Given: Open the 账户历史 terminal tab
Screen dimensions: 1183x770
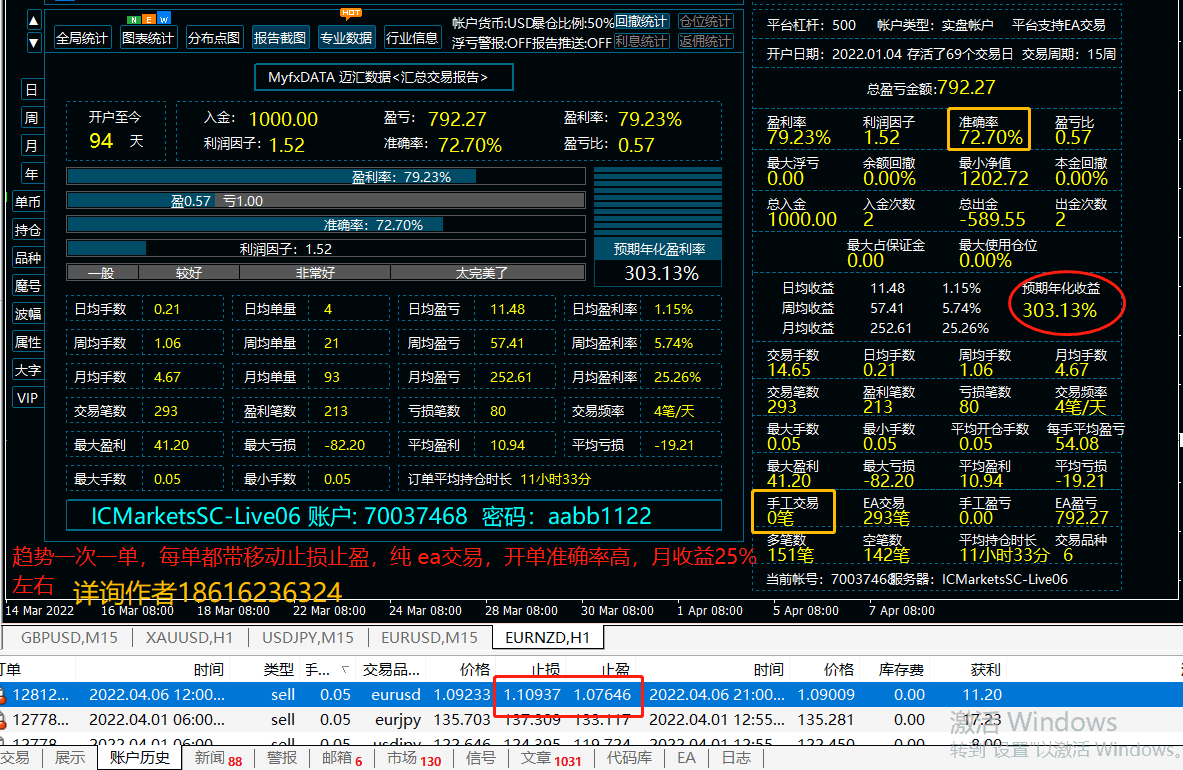Looking at the screenshot, I should pyautogui.click(x=140, y=757).
